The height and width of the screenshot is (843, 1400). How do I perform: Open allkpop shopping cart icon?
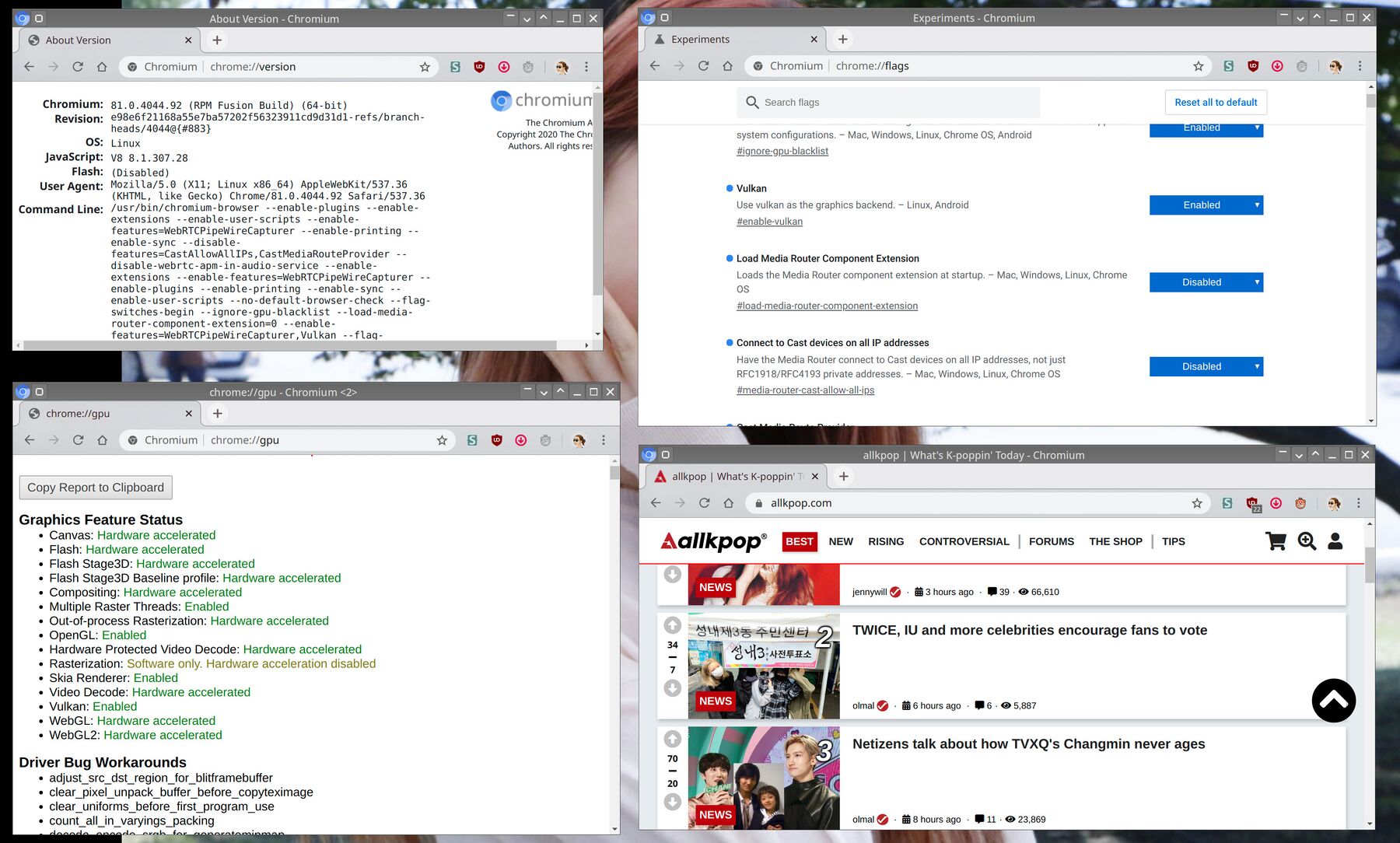1276,541
